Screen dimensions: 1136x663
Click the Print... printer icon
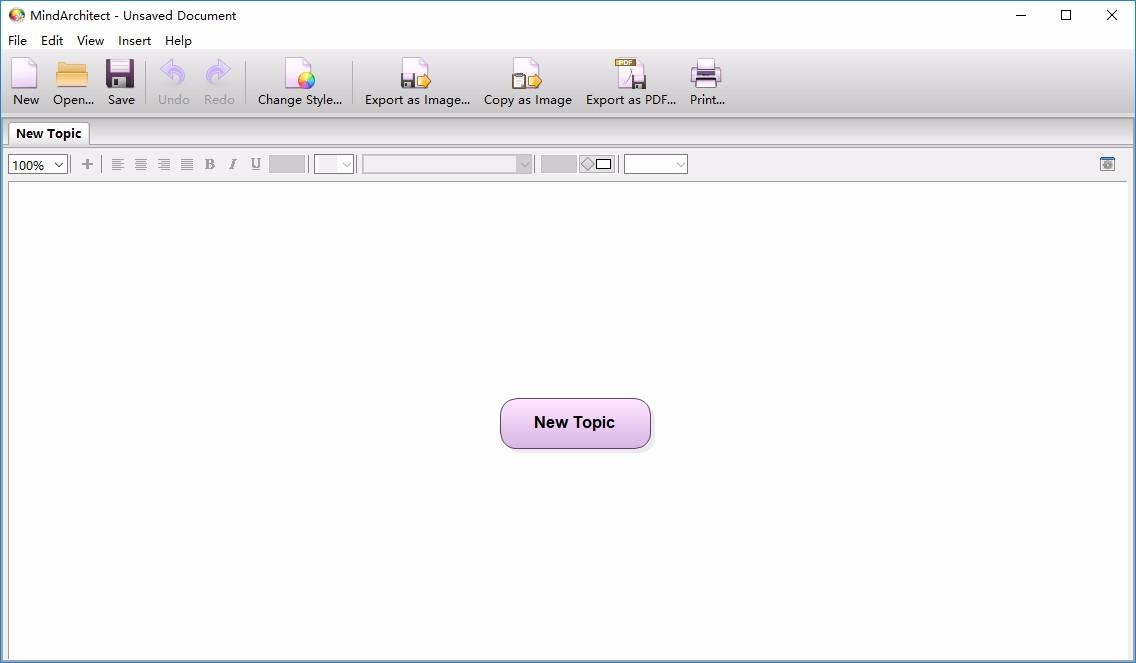(x=706, y=83)
